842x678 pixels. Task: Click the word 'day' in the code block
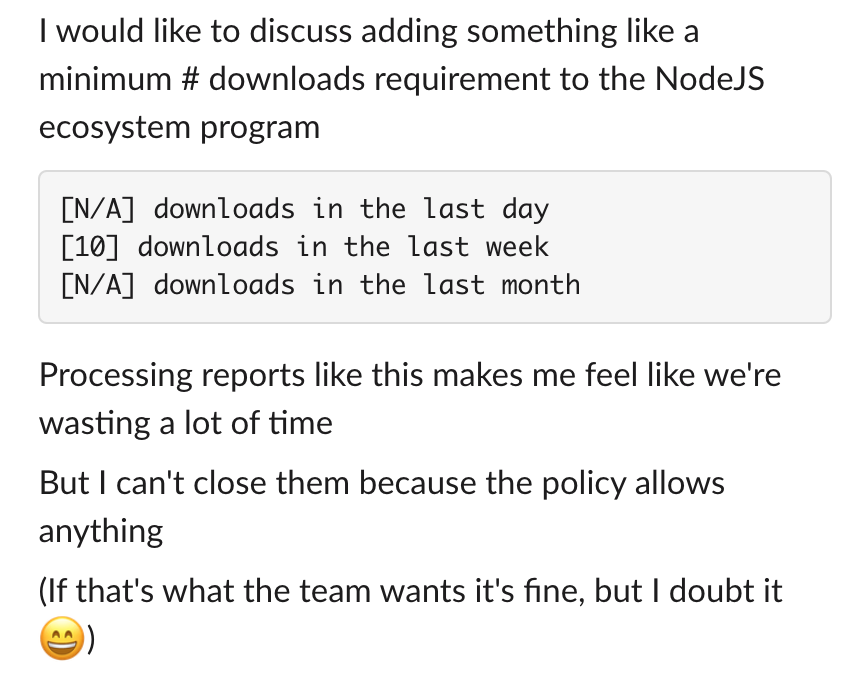[x=525, y=209]
